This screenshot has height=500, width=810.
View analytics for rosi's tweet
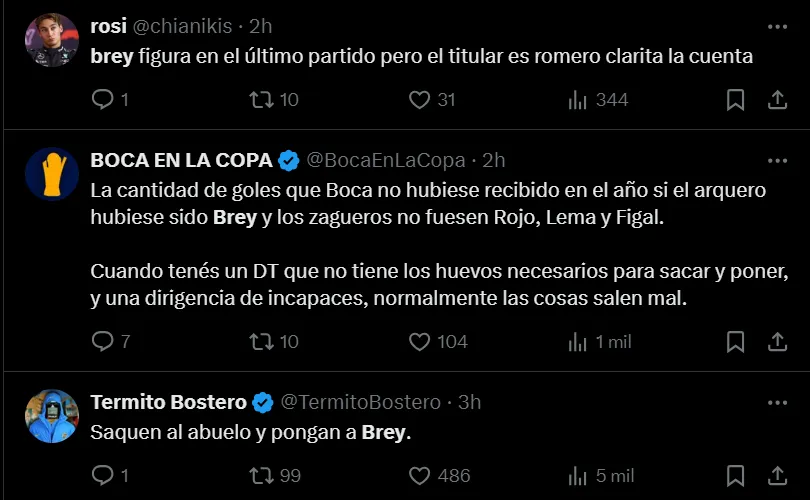[x=578, y=99]
